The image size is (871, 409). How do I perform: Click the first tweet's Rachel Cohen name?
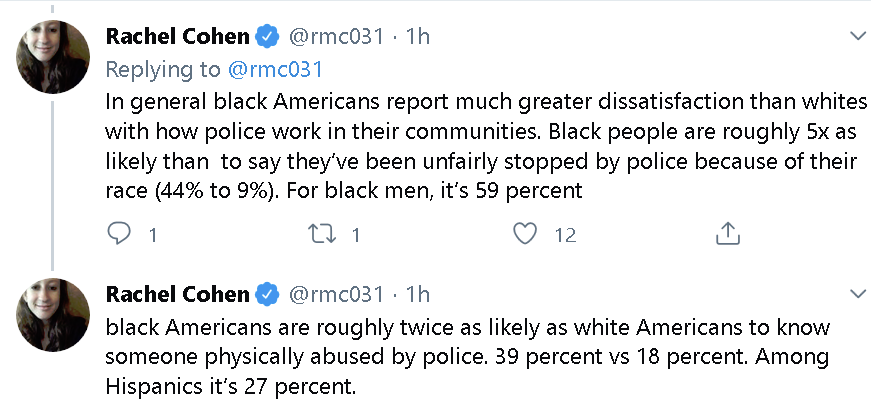(177, 37)
